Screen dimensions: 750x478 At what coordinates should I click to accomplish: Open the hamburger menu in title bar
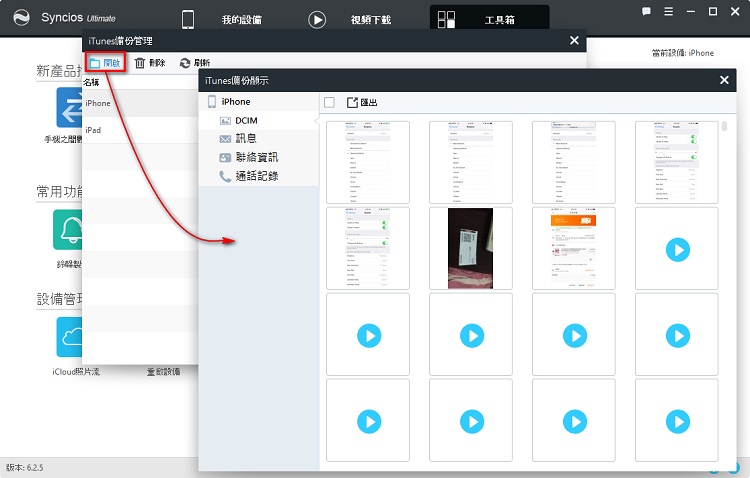point(669,11)
